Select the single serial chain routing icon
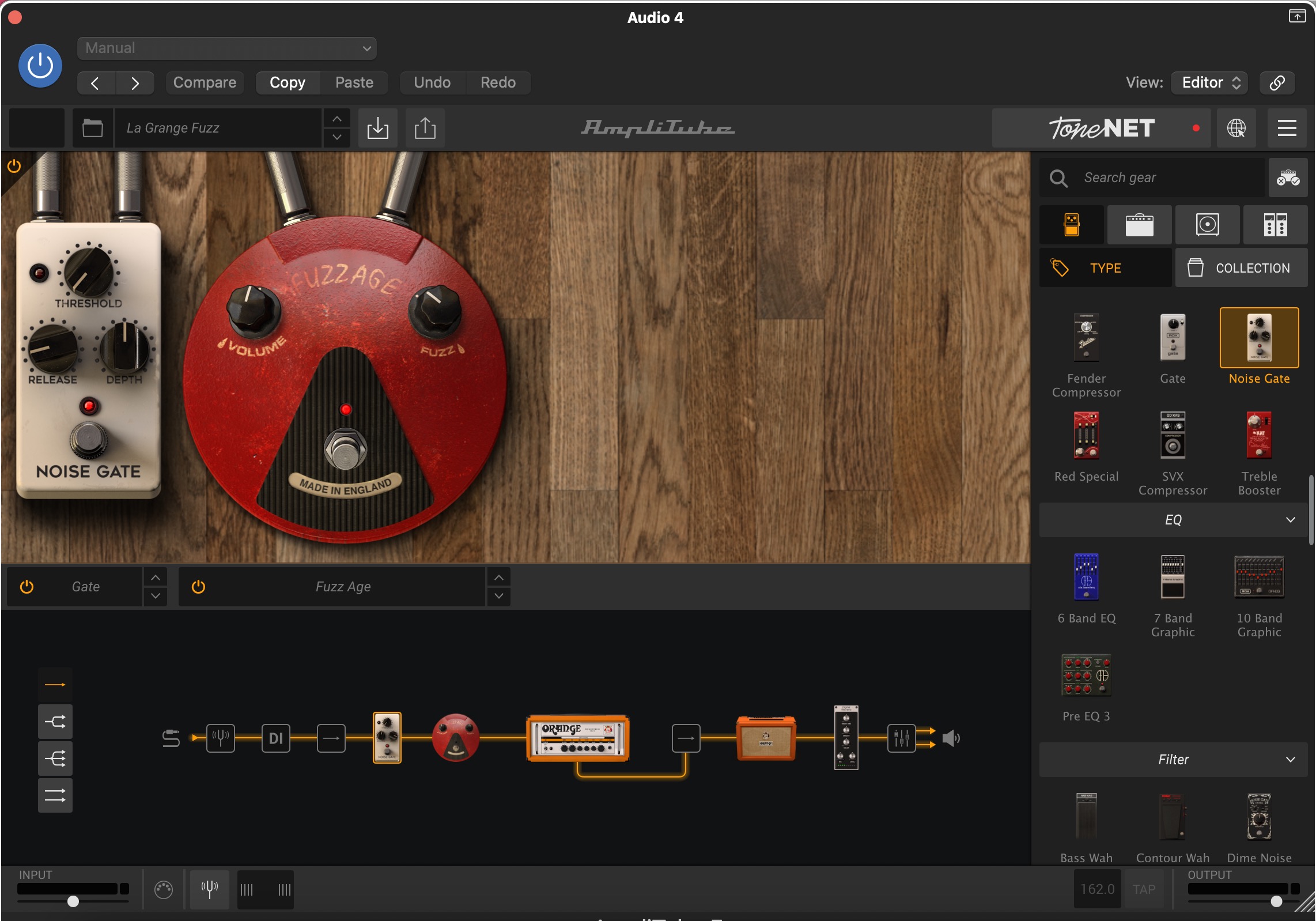Screen dimensions: 1316x921 pos(55,685)
